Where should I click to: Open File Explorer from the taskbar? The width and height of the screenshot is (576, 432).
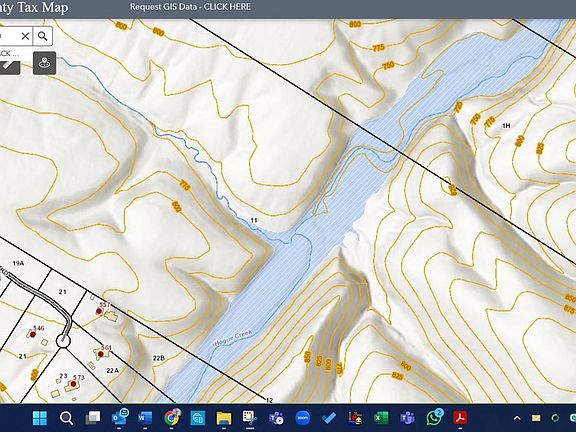(x=224, y=418)
